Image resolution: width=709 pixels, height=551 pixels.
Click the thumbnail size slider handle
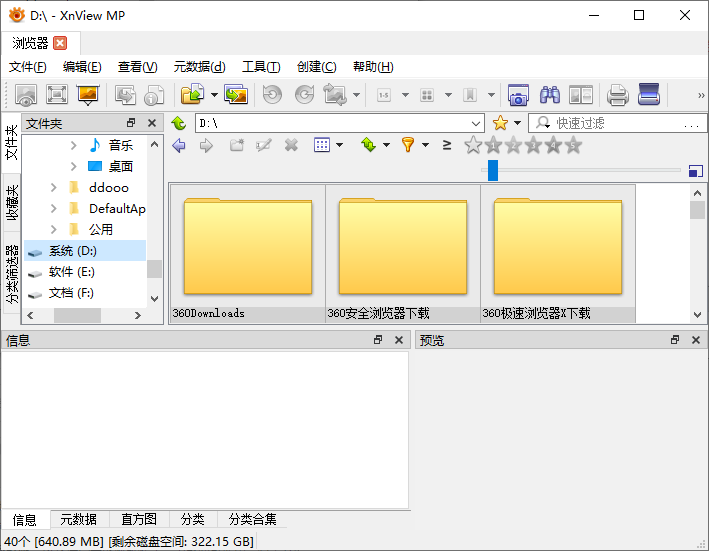point(493,170)
